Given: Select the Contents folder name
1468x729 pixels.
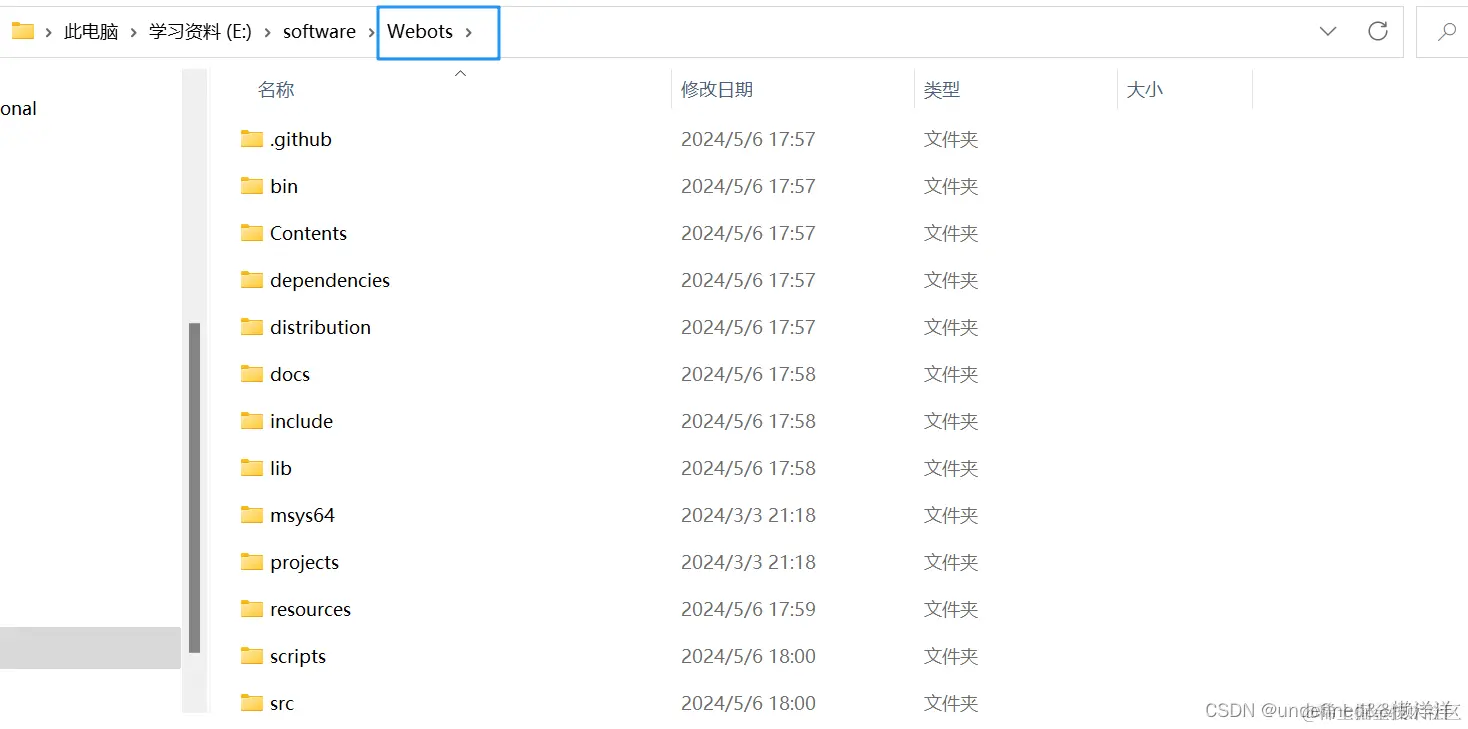Looking at the screenshot, I should pos(308,233).
